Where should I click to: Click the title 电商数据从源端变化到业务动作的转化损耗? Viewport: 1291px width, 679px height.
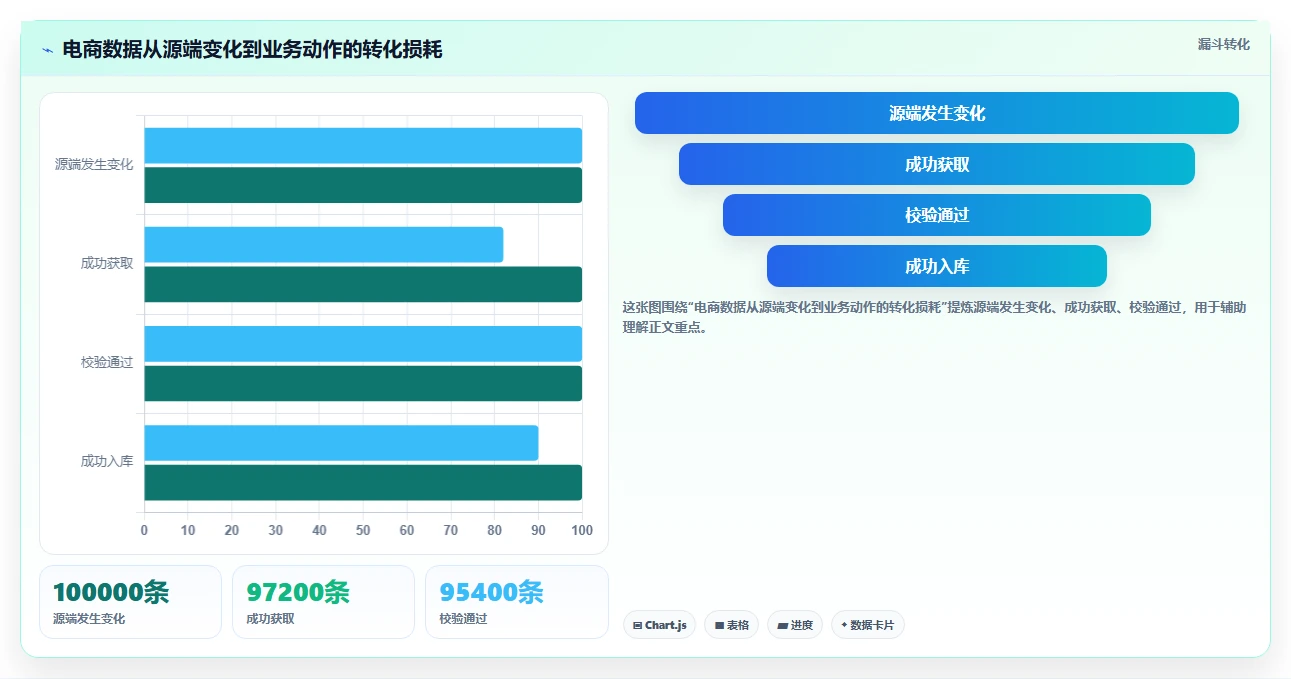click(252, 49)
